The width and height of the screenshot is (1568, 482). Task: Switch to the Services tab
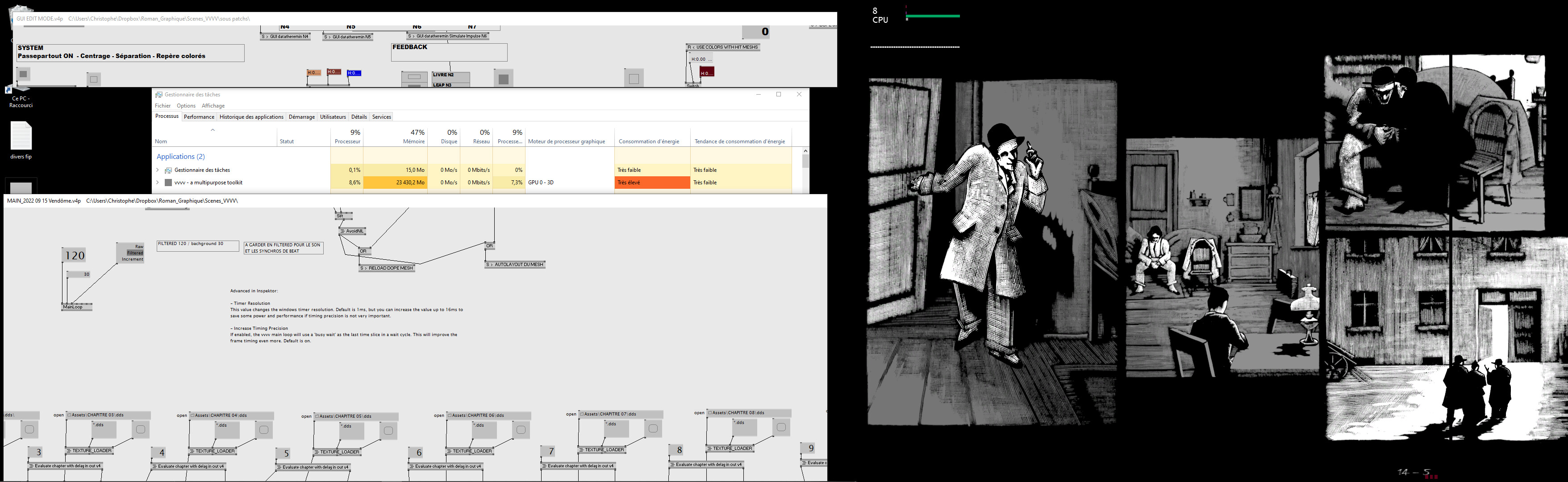coord(382,117)
